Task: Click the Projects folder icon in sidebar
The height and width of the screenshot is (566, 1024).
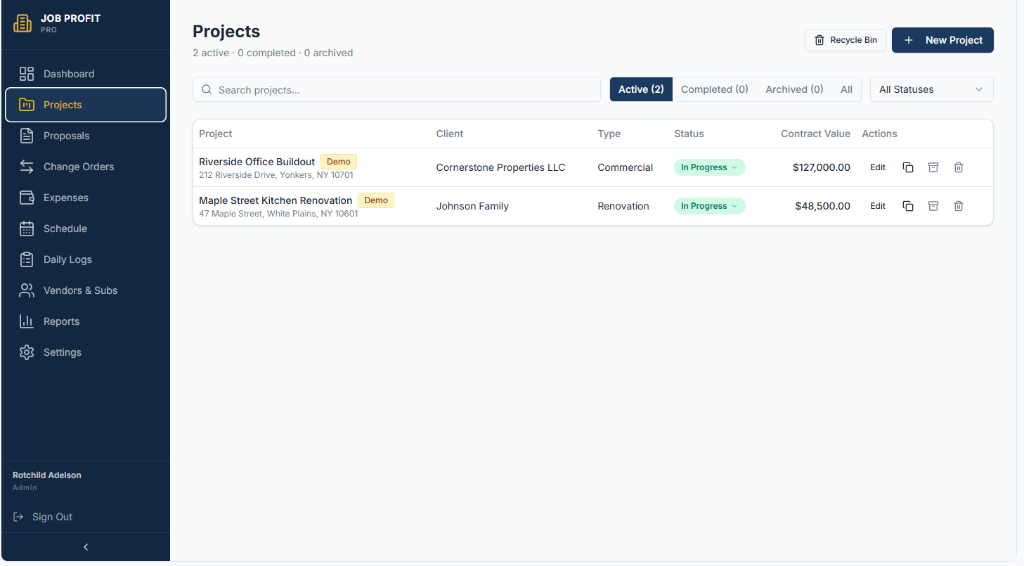Action: point(26,104)
